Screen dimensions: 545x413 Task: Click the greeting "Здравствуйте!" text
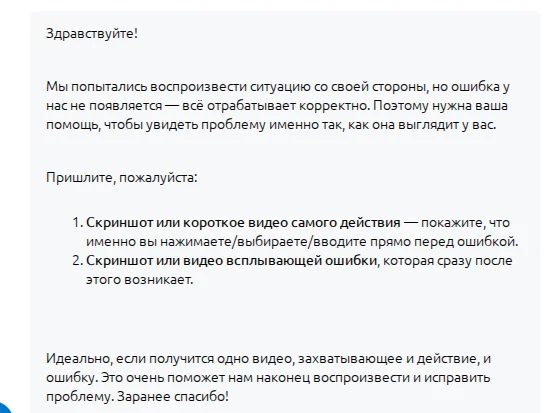pyautogui.click(x=92, y=34)
